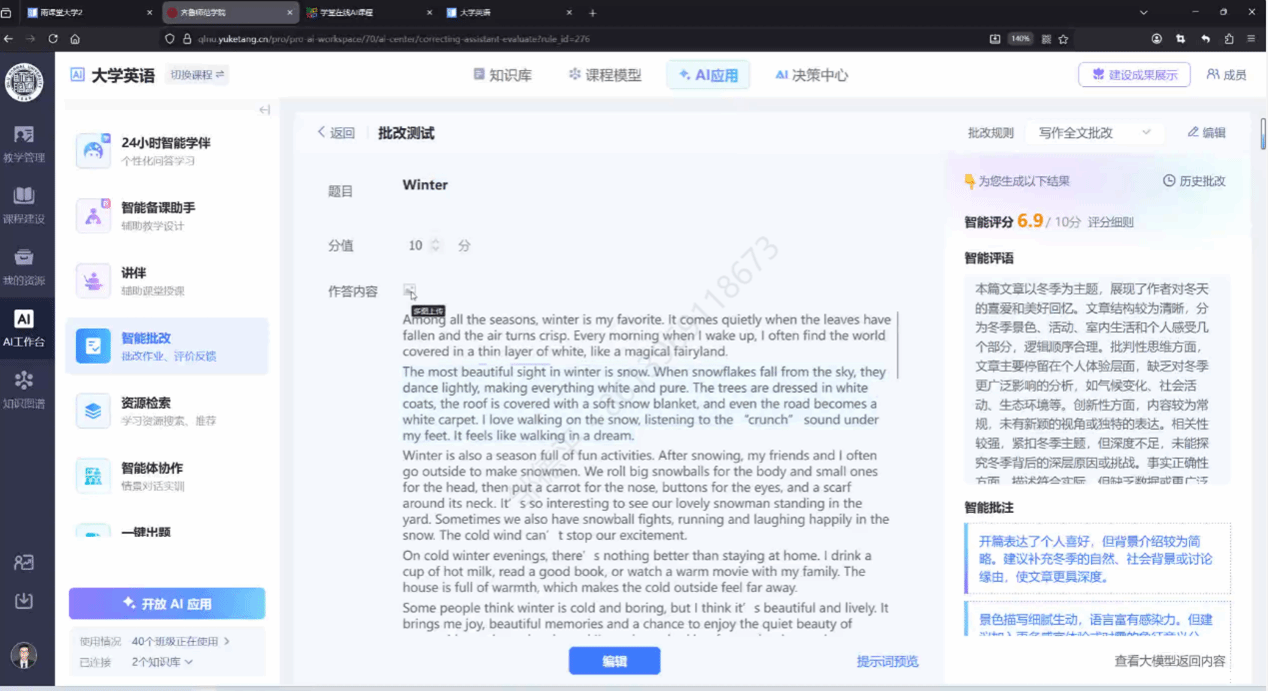This screenshot has height=691, width=1268.
Task: Adjust the 分值 score stepper
Action: (435, 245)
